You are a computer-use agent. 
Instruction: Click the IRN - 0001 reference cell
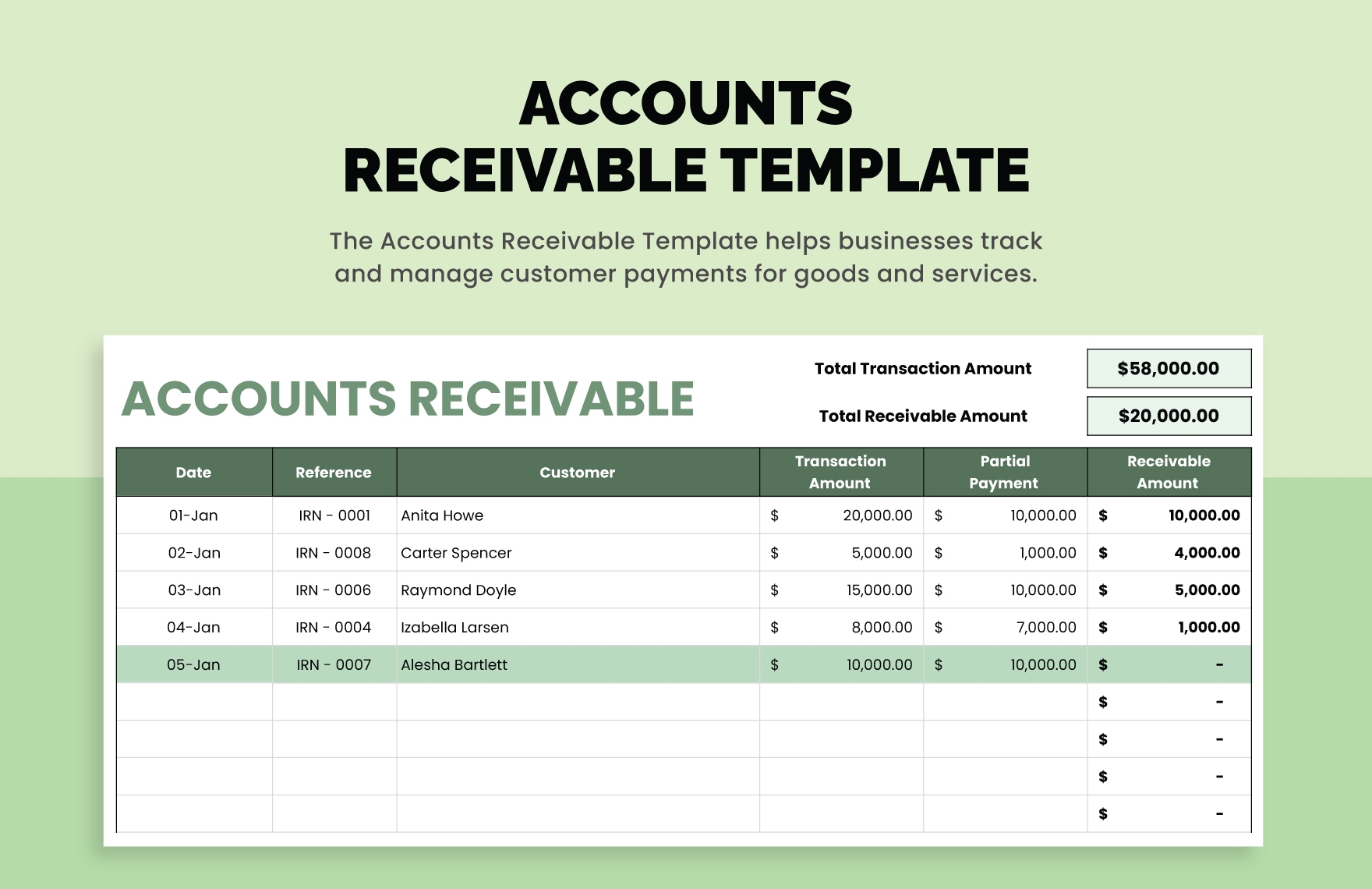click(x=333, y=515)
